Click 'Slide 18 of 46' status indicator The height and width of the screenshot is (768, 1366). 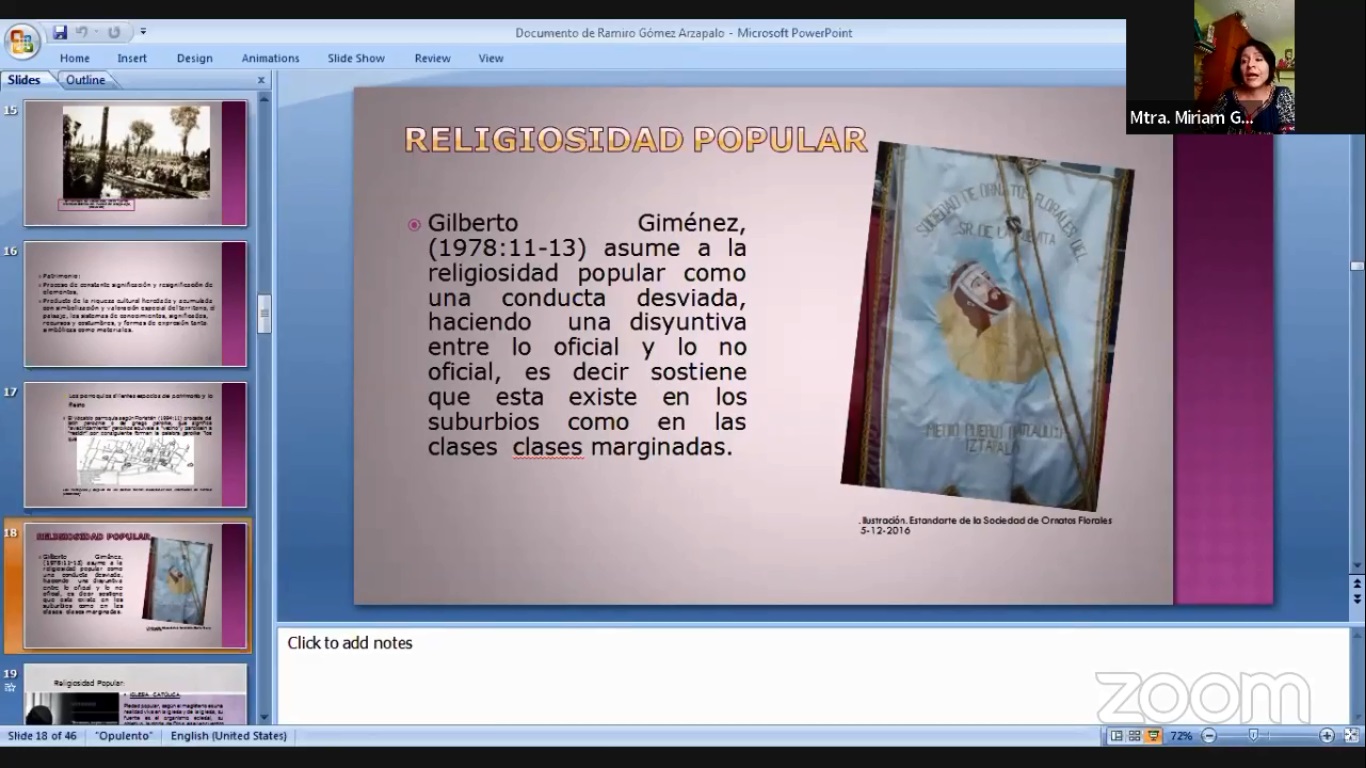click(42, 736)
